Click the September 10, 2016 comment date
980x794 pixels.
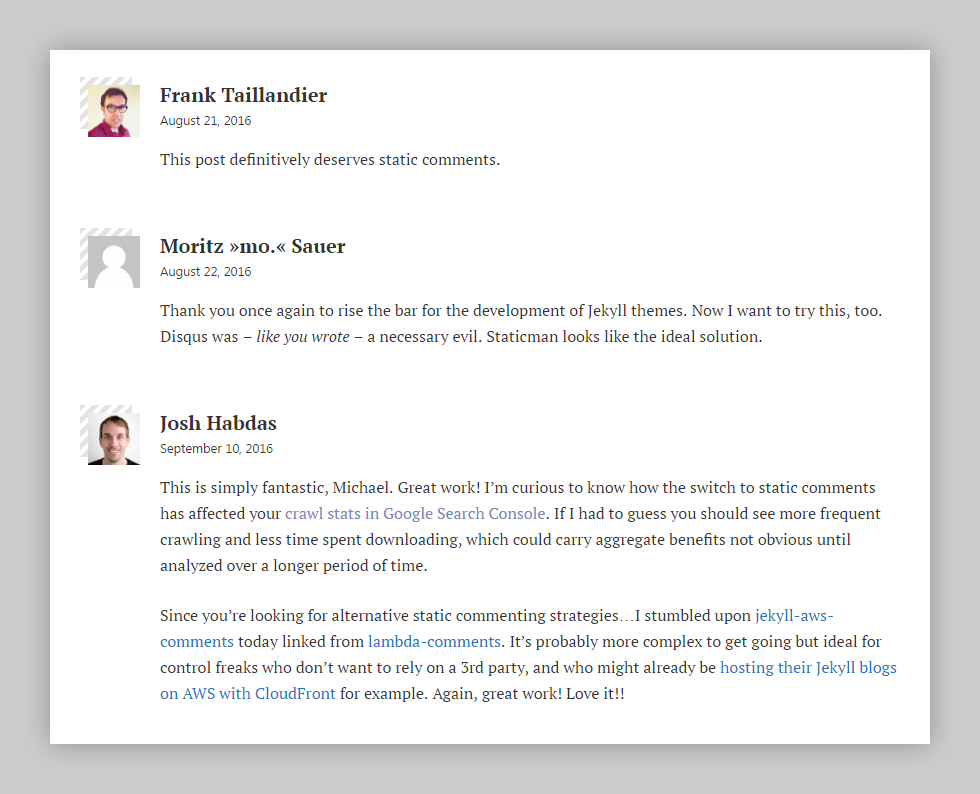pyautogui.click(x=216, y=448)
